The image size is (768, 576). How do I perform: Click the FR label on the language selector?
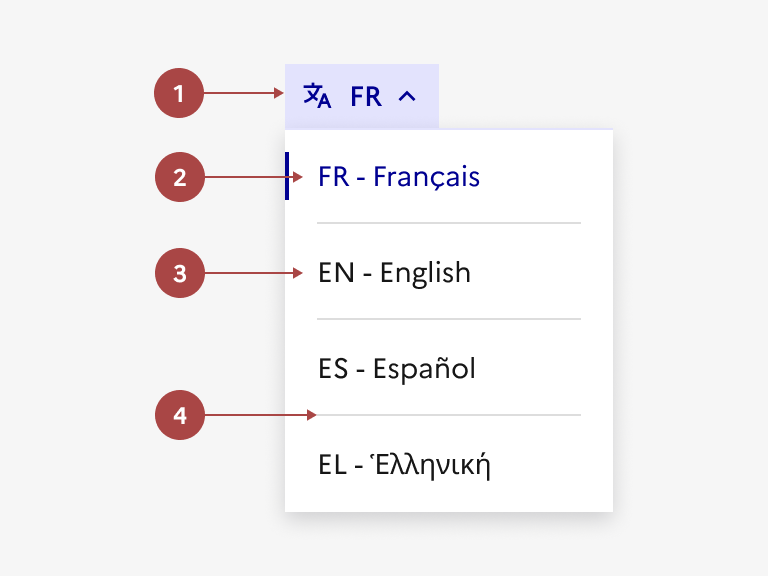pyautogui.click(x=366, y=97)
